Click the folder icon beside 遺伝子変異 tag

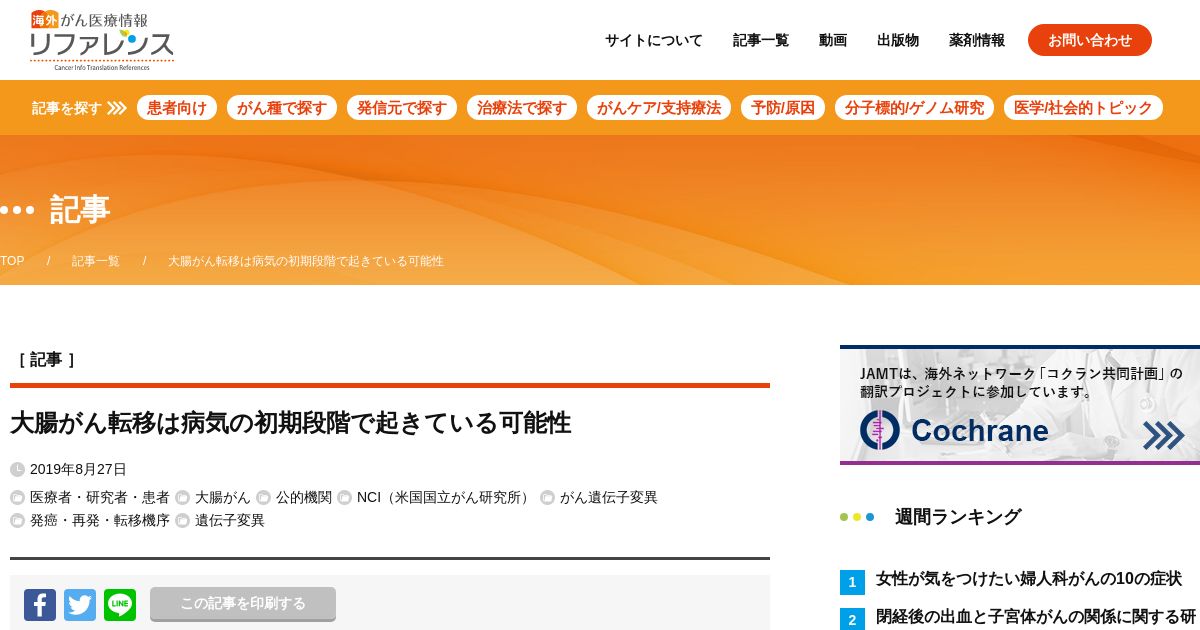tap(182, 521)
